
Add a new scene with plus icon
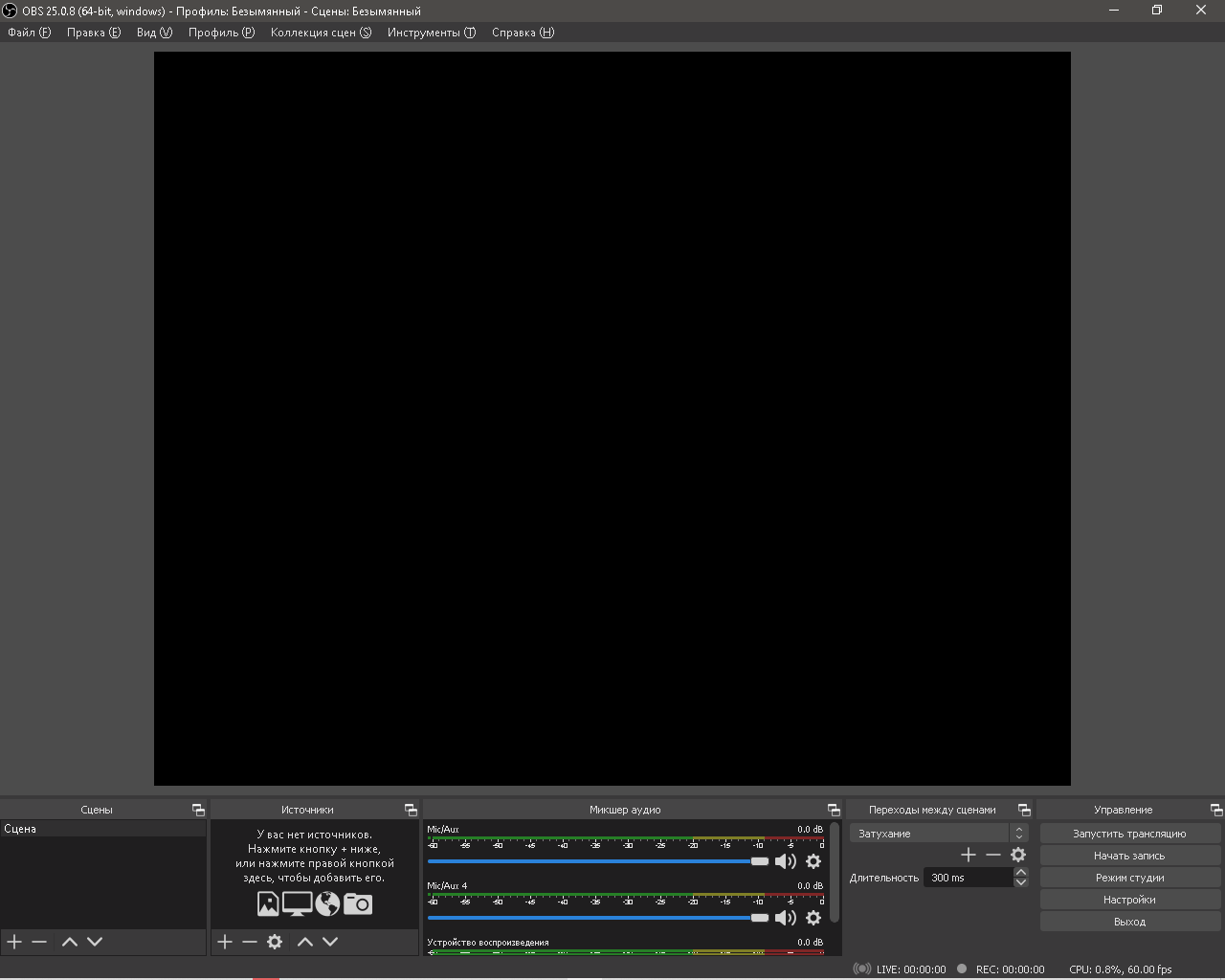tap(14, 942)
